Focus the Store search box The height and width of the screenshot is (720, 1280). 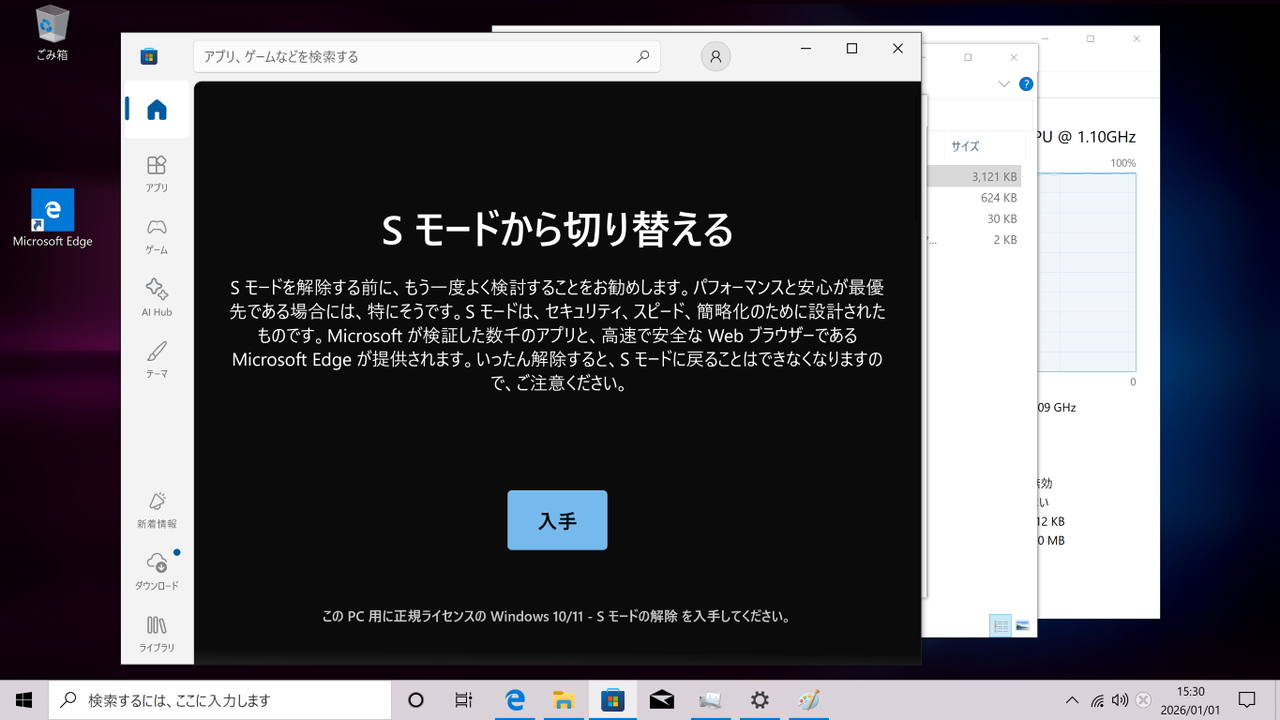point(427,57)
